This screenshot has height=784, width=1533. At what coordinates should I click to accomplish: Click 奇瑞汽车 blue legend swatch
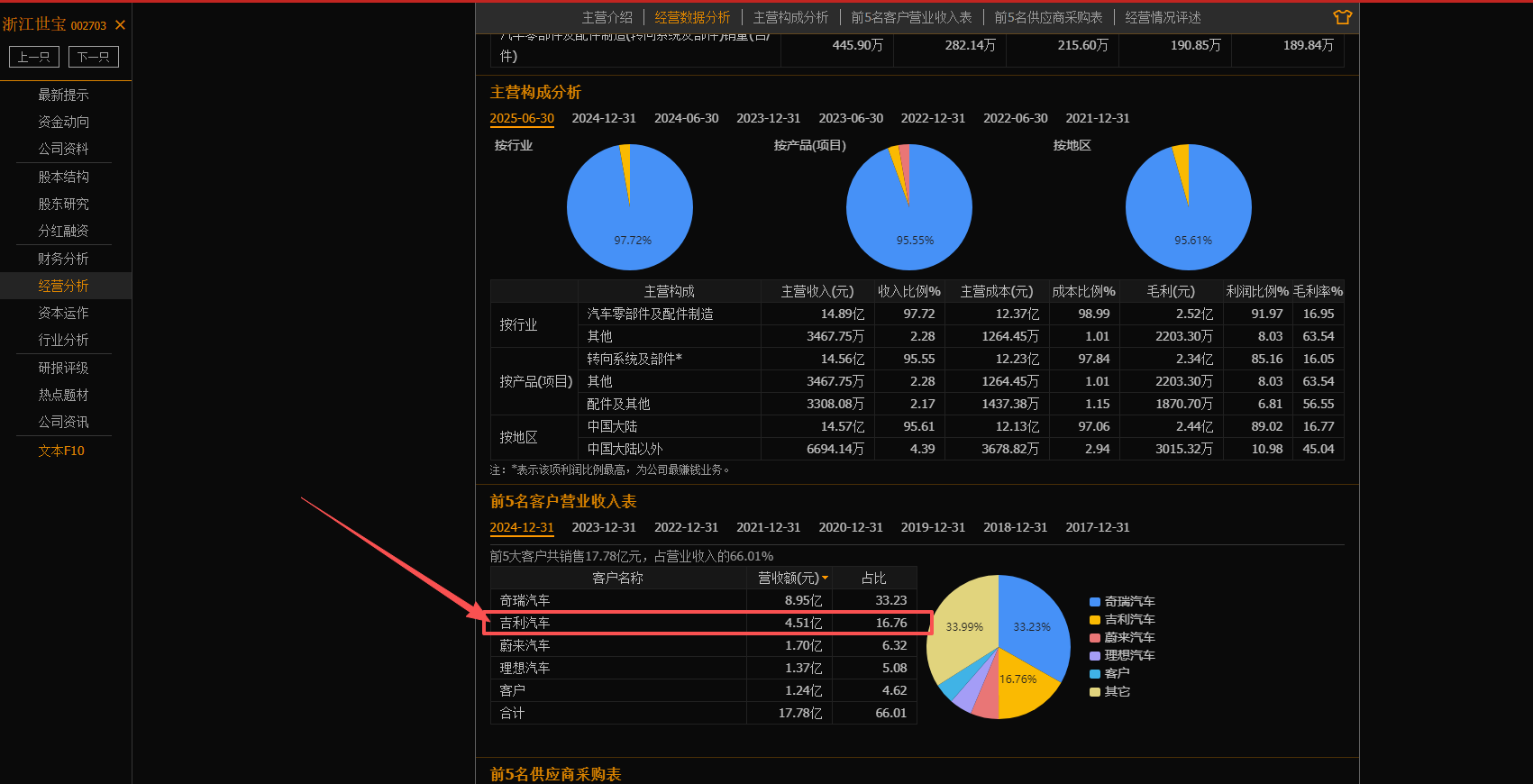click(x=1095, y=602)
